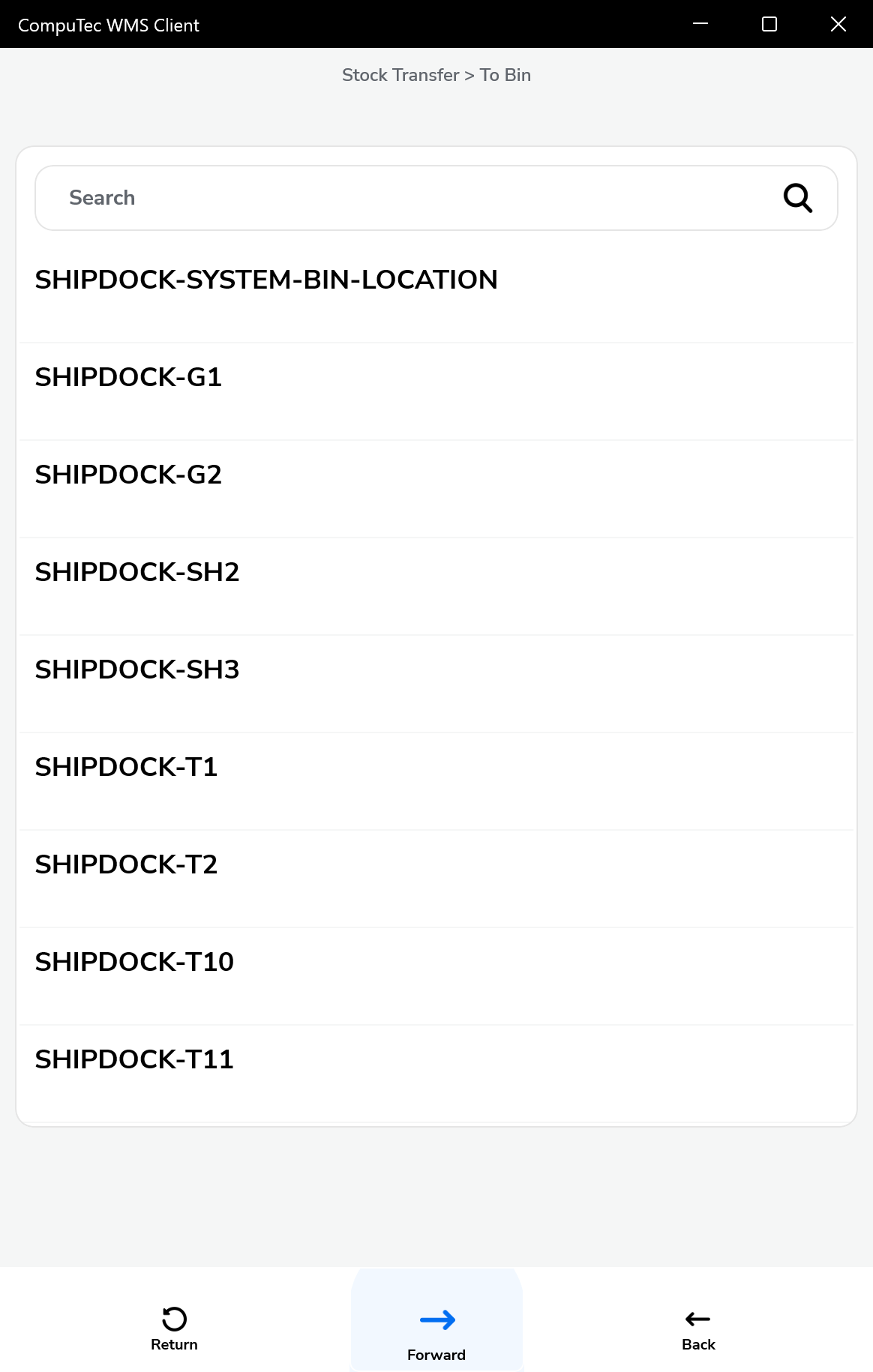Maximize the CompuTec WMS Client window
873x1372 pixels.
pyautogui.click(x=769, y=24)
